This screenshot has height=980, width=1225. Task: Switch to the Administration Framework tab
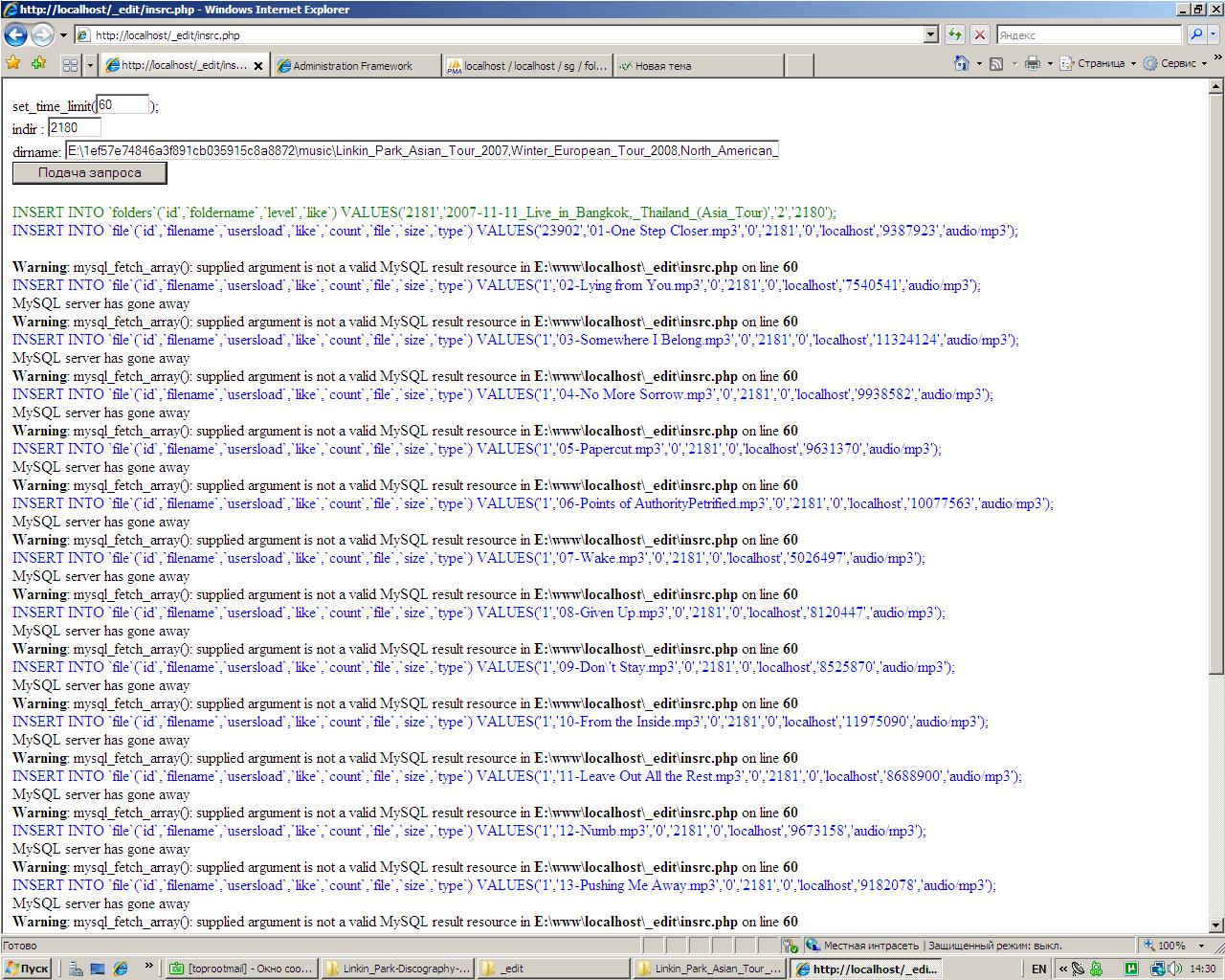[356, 66]
